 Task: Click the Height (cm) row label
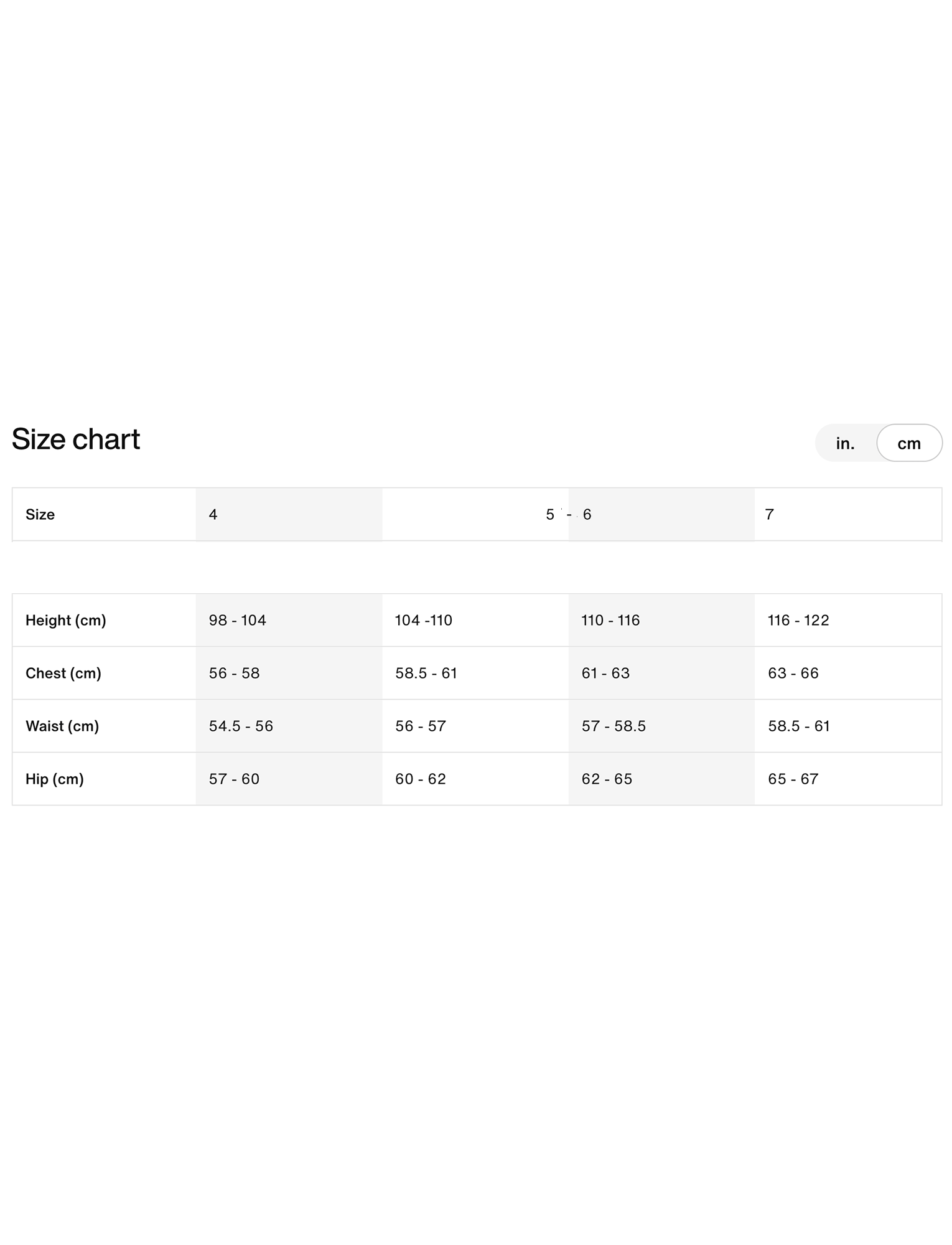65,620
